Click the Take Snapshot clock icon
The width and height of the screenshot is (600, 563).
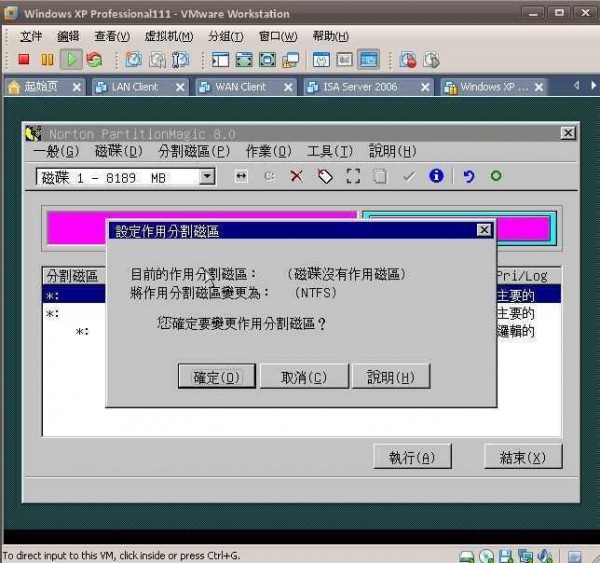pos(134,60)
